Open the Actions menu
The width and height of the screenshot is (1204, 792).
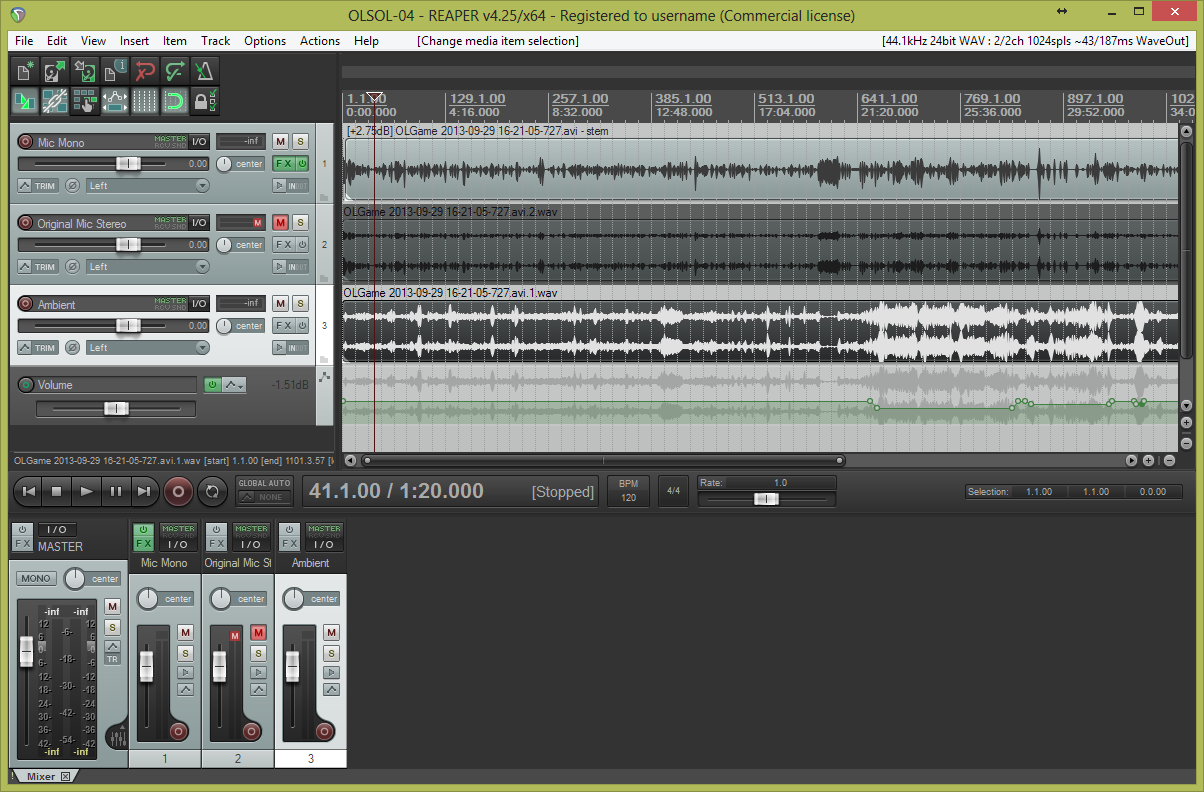[319, 41]
